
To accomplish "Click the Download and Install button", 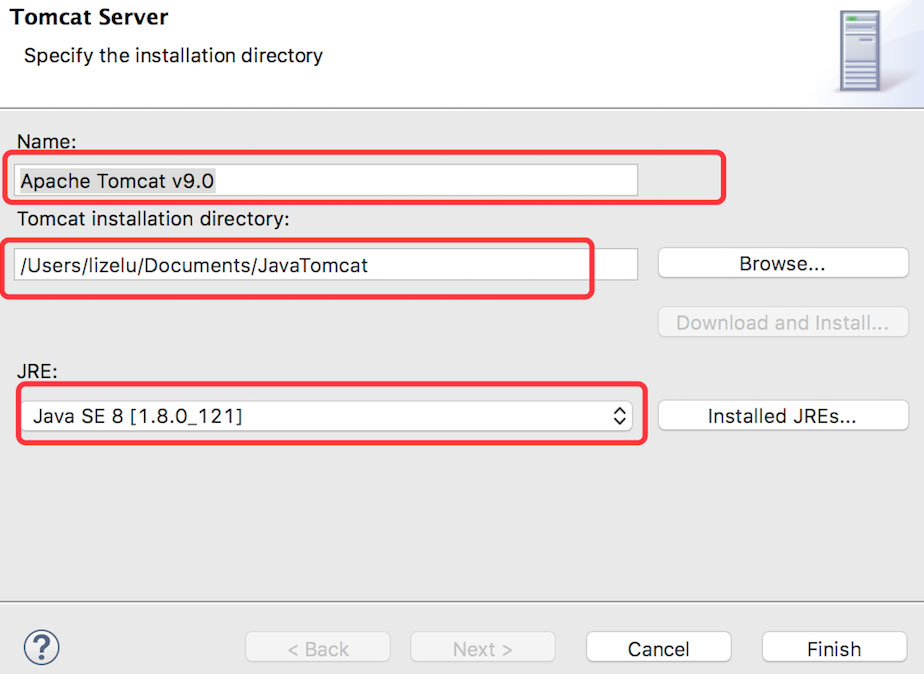I will click(782, 322).
